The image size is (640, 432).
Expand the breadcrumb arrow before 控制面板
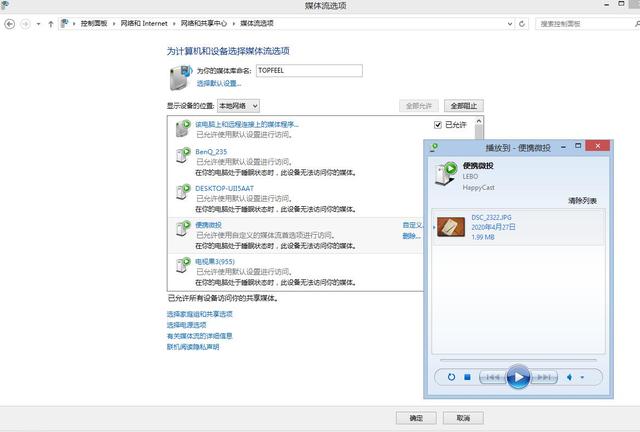(x=74, y=24)
